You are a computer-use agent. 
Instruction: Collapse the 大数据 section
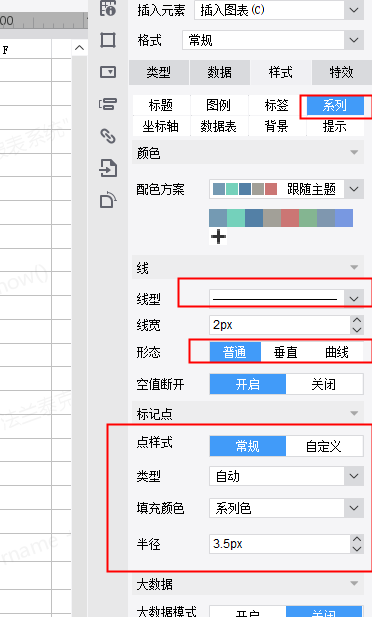click(x=354, y=583)
